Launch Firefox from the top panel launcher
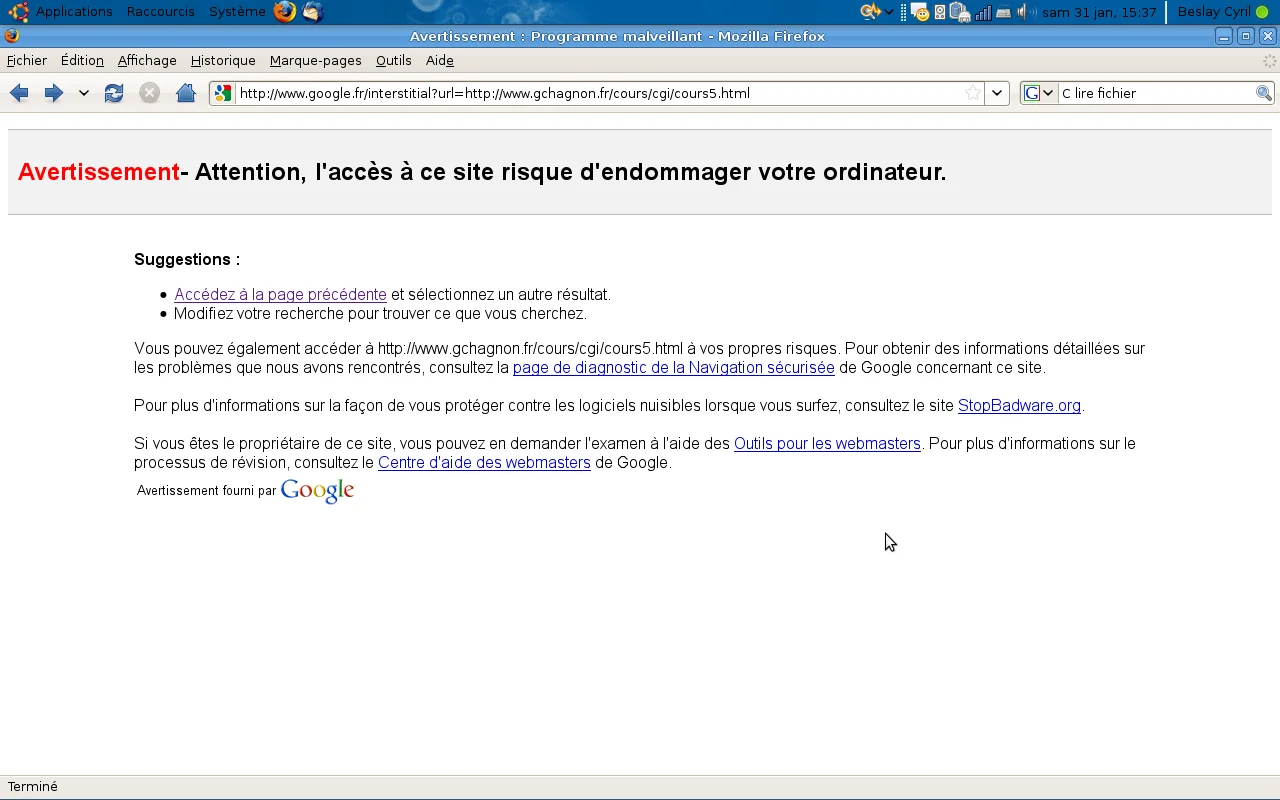The height and width of the screenshot is (800, 1280). coord(285,12)
